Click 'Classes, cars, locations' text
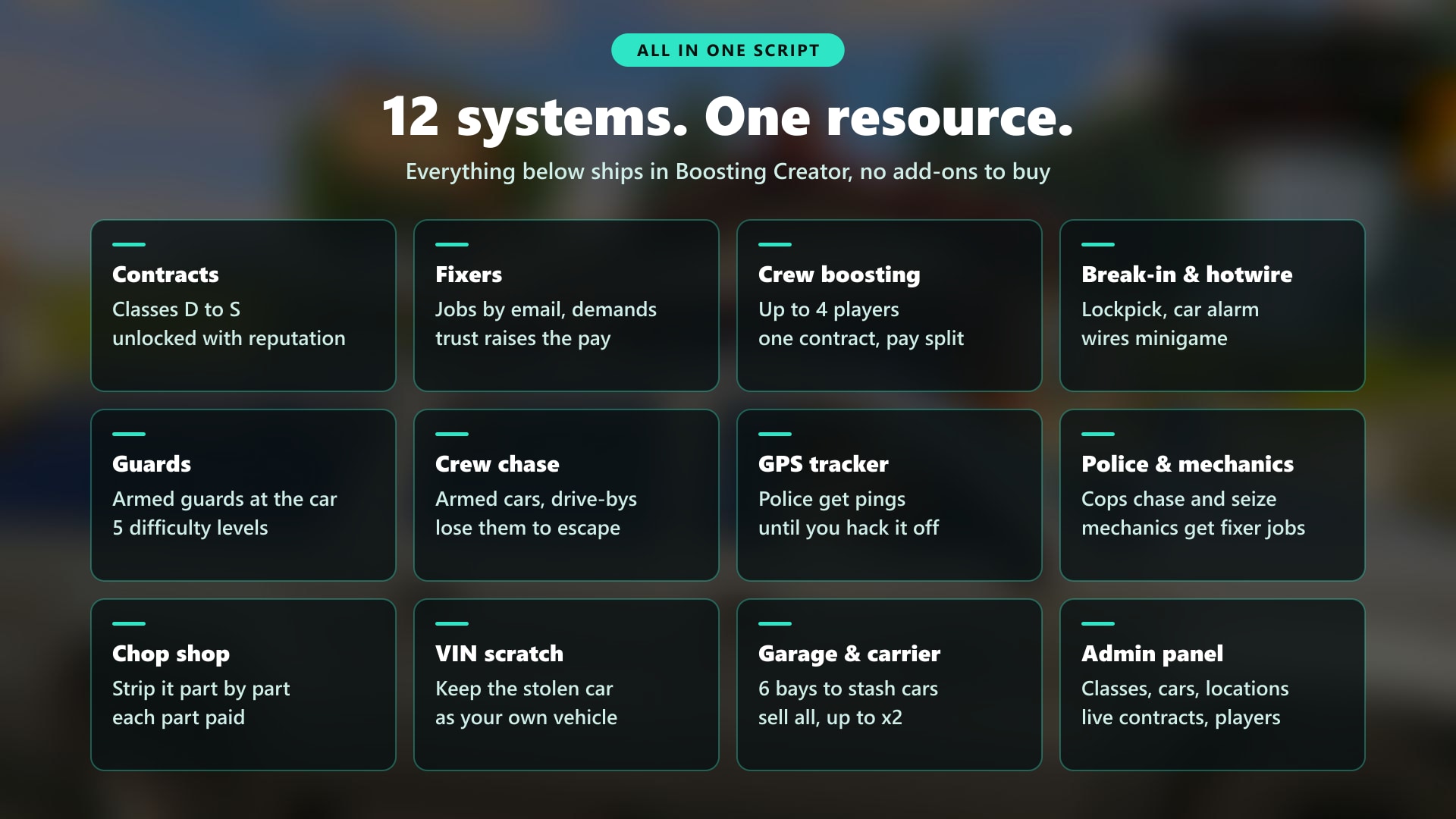1456x819 pixels. pyautogui.click(x=1185, y=689)
